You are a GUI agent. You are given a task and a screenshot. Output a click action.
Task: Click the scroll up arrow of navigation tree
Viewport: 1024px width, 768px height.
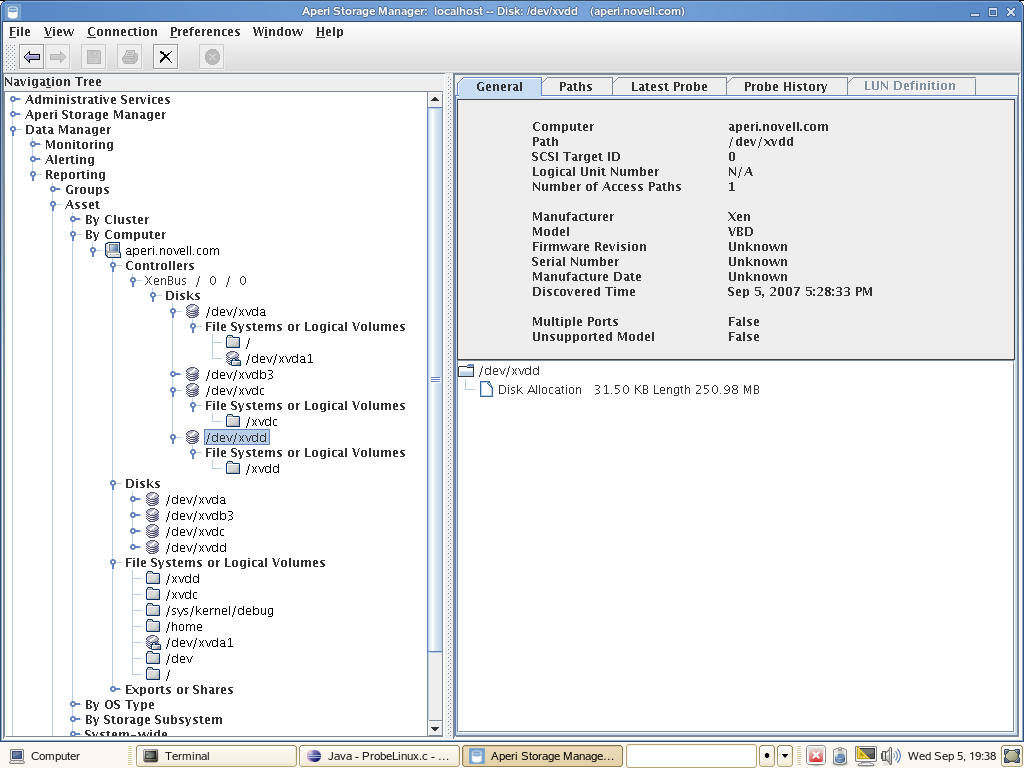click(435, 100)
